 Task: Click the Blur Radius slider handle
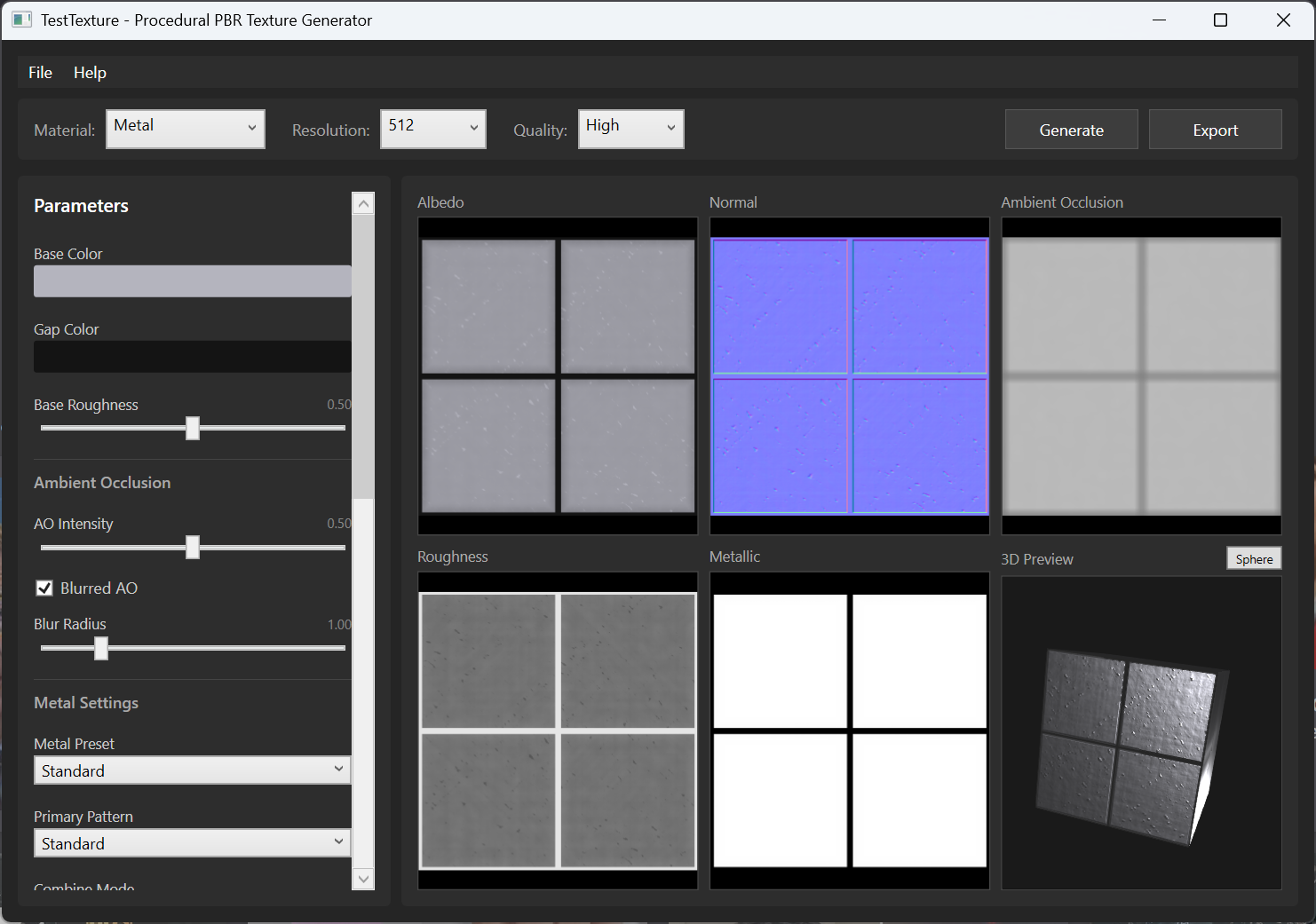pyautogui.click(x=101, y=648)
